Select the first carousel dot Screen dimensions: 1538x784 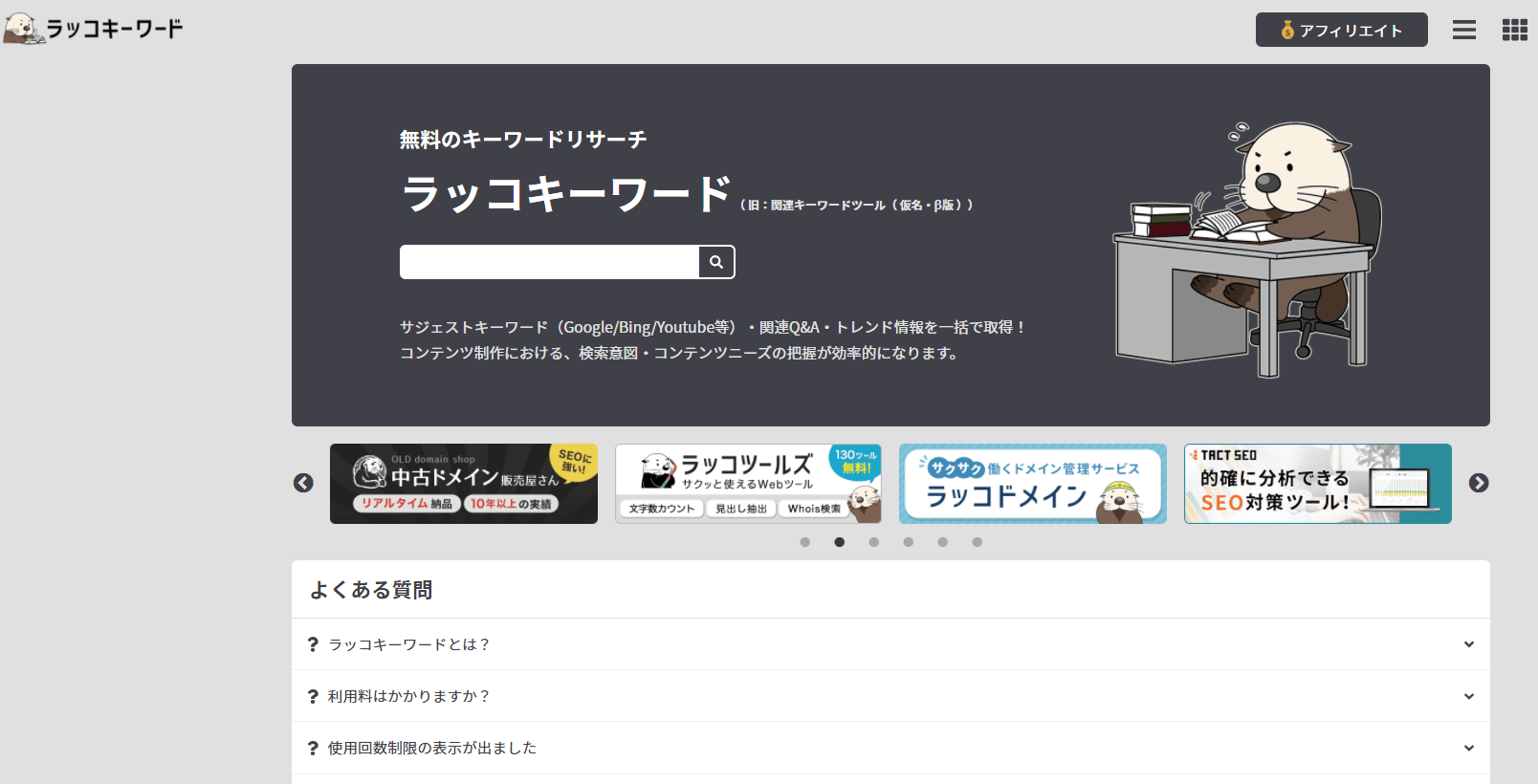pyautogui.click(x=805, y=542)
